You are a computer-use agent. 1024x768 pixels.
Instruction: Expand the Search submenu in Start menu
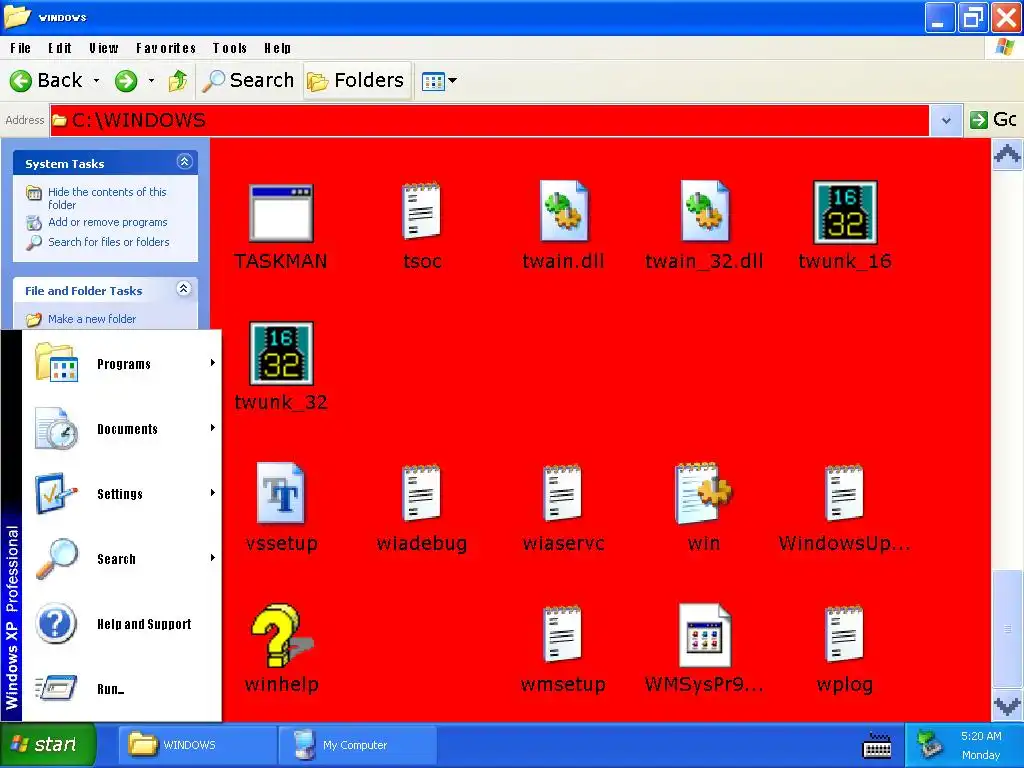(x=122, y=559)
